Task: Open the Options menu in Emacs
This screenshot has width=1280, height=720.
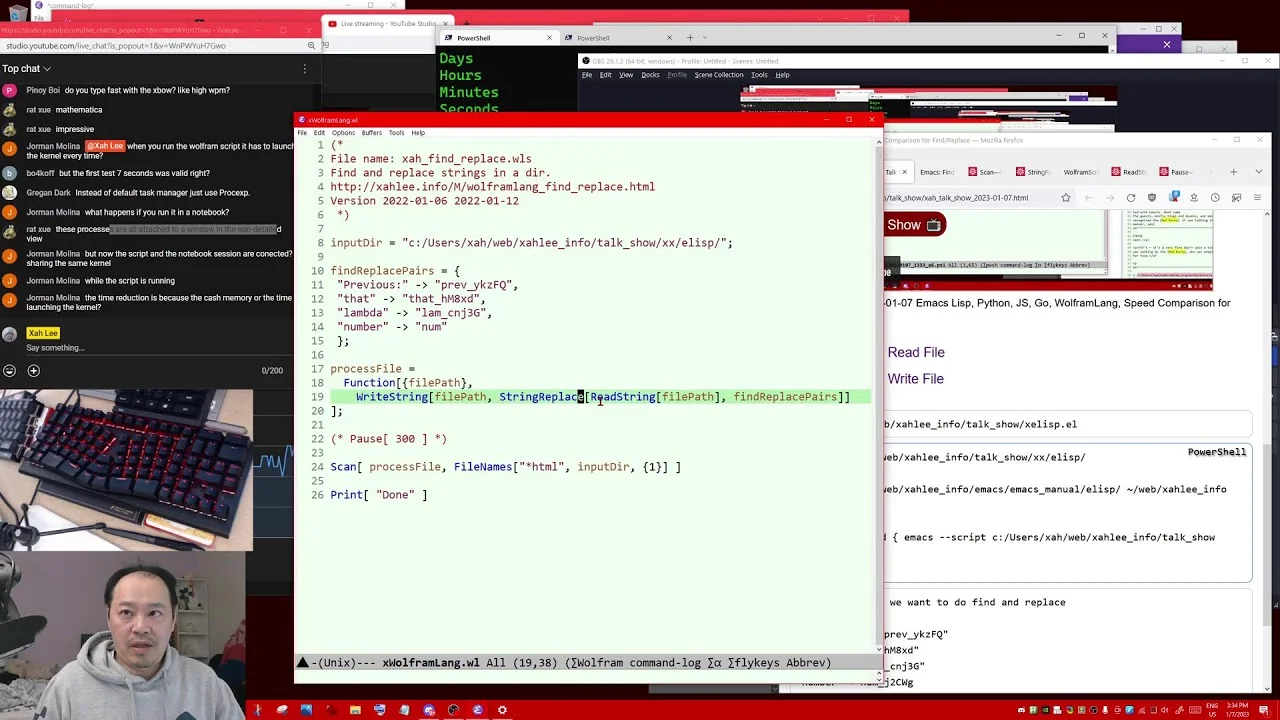Action: [x=343, y=133]
